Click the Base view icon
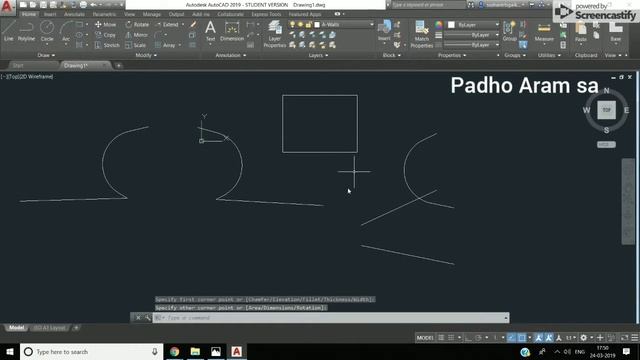This screenshot has height=360, width=640. [x=616, y=32]
